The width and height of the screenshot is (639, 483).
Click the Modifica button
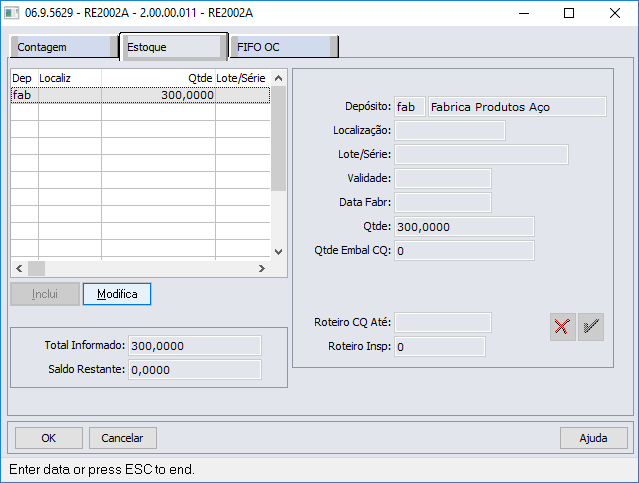click(117, 294)
